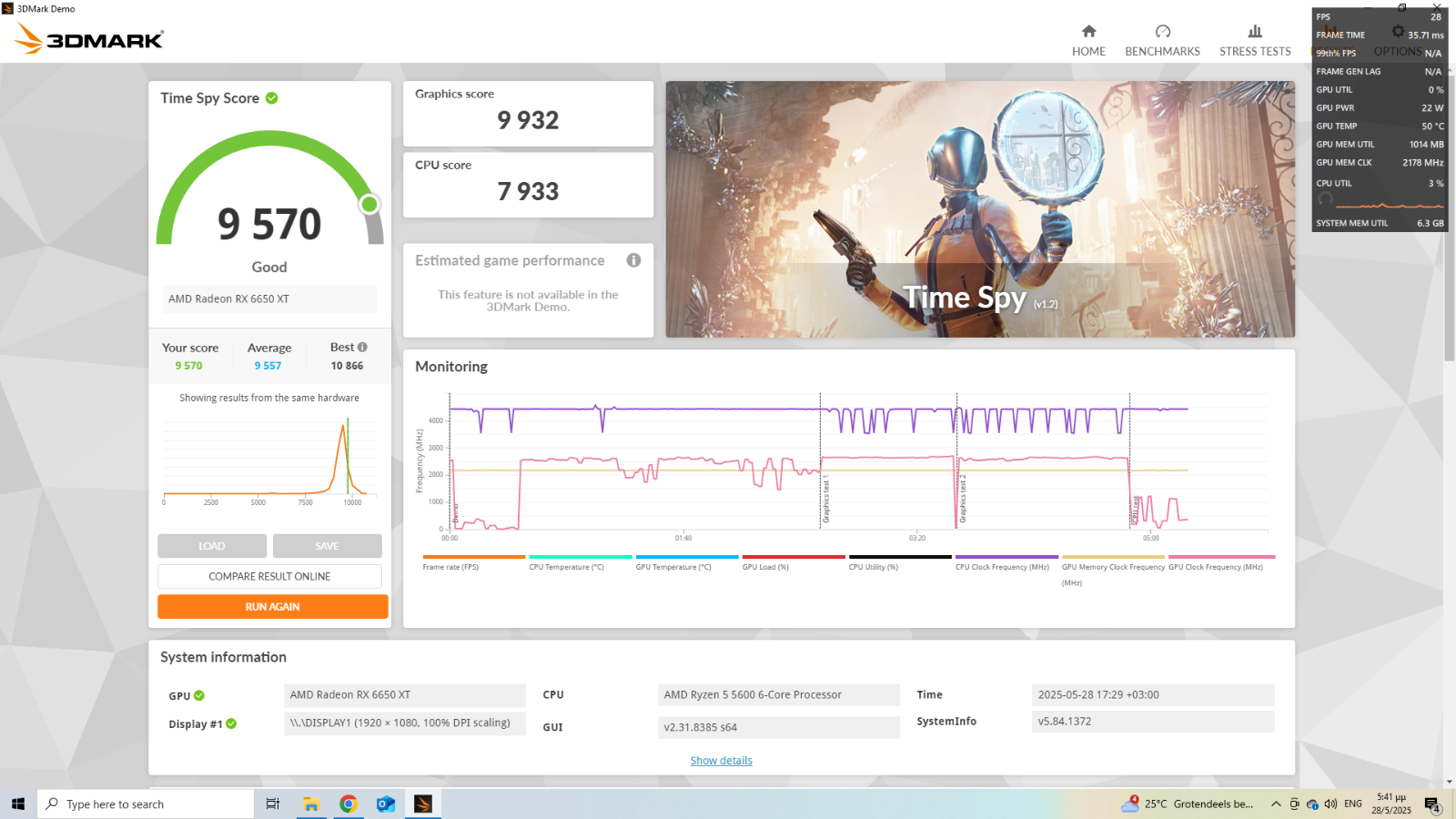Click taskbar search box
The width and height of the screenshot is (1456, 819).
146,804
